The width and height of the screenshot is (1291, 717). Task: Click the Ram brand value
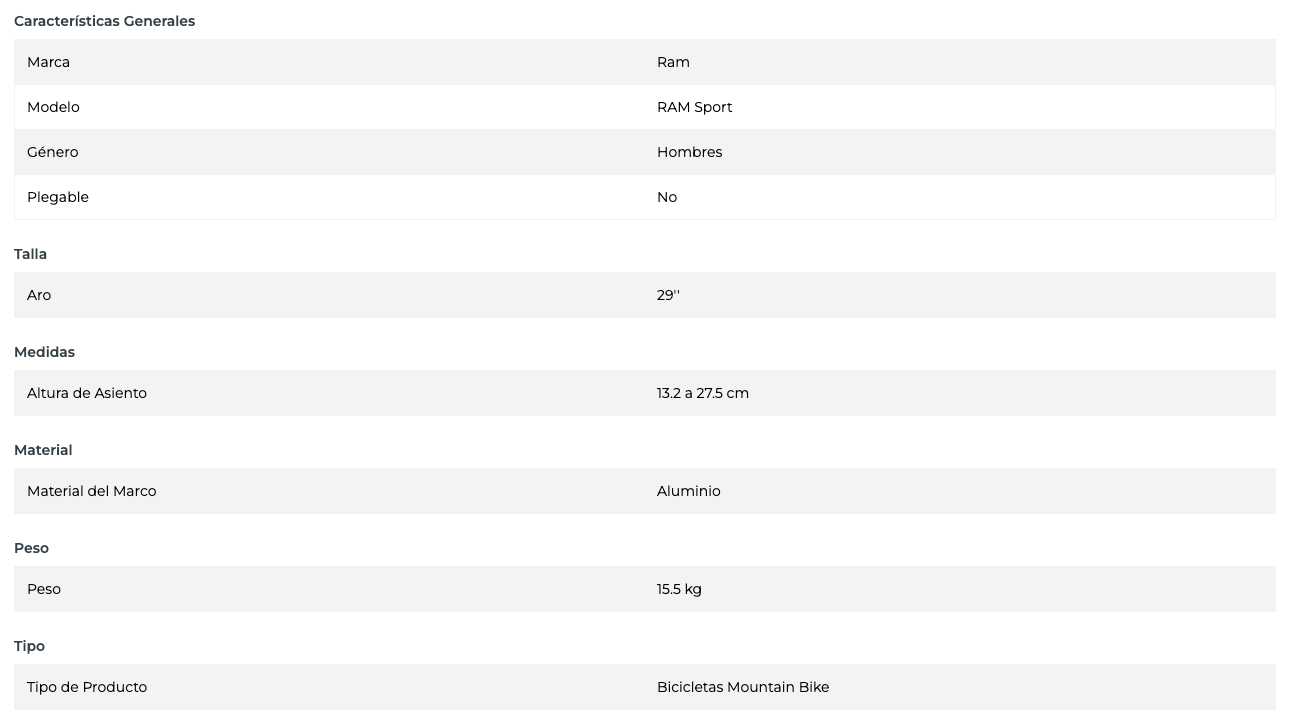pyautogui.click(x=673, y=62)
